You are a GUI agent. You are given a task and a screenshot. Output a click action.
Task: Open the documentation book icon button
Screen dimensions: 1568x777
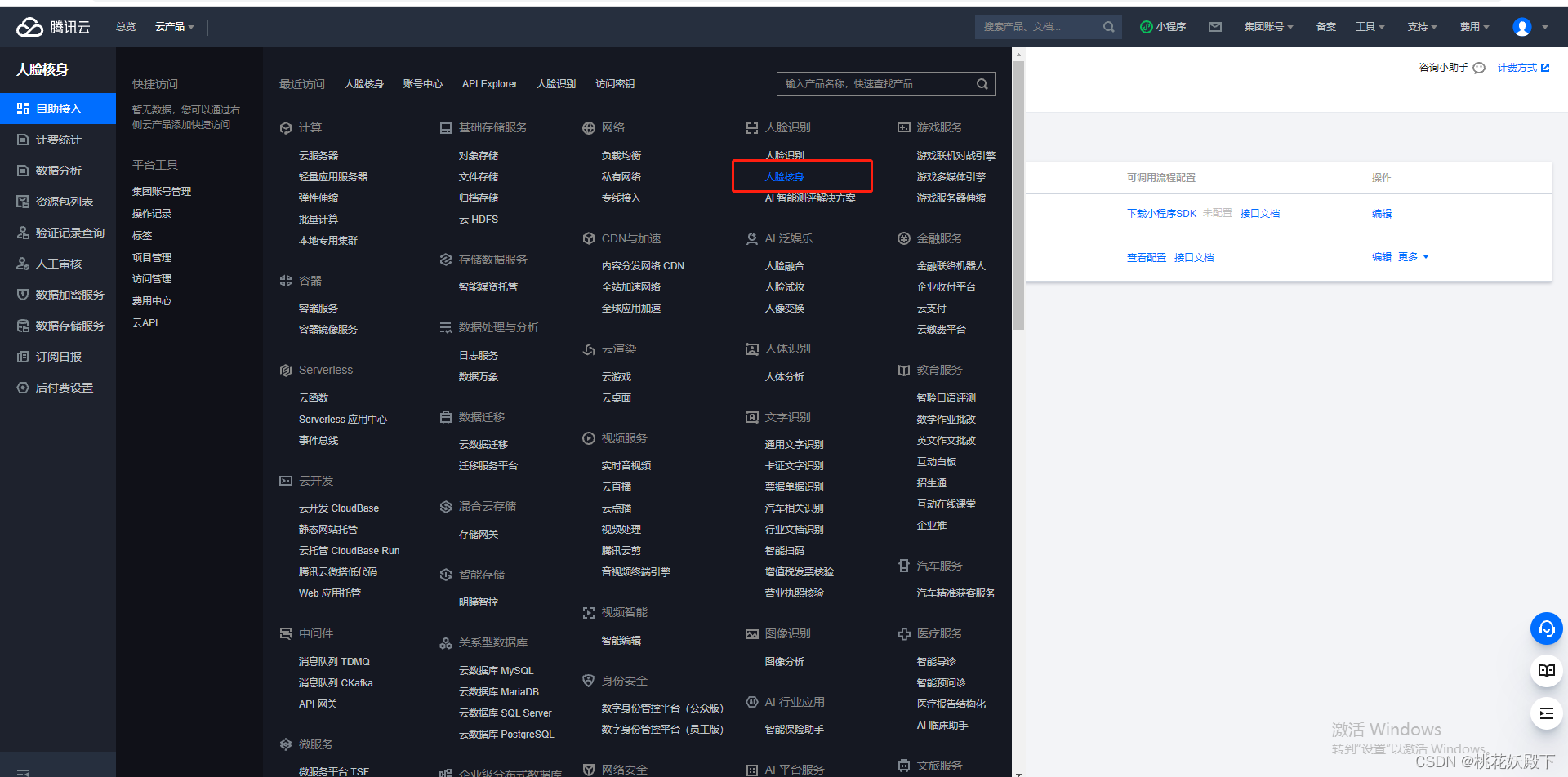pos(1546,671)
